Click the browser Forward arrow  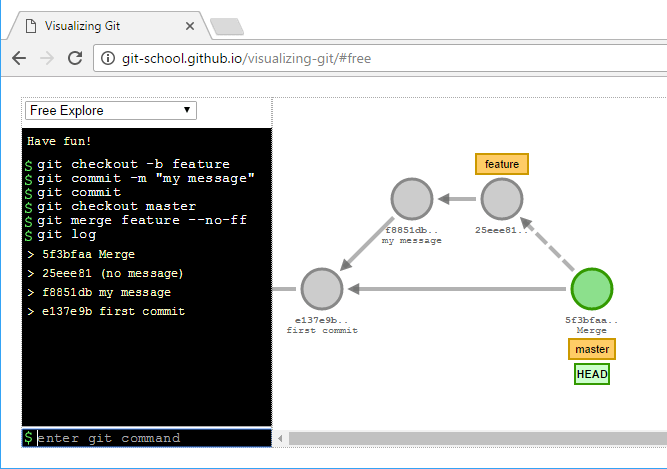47,58
